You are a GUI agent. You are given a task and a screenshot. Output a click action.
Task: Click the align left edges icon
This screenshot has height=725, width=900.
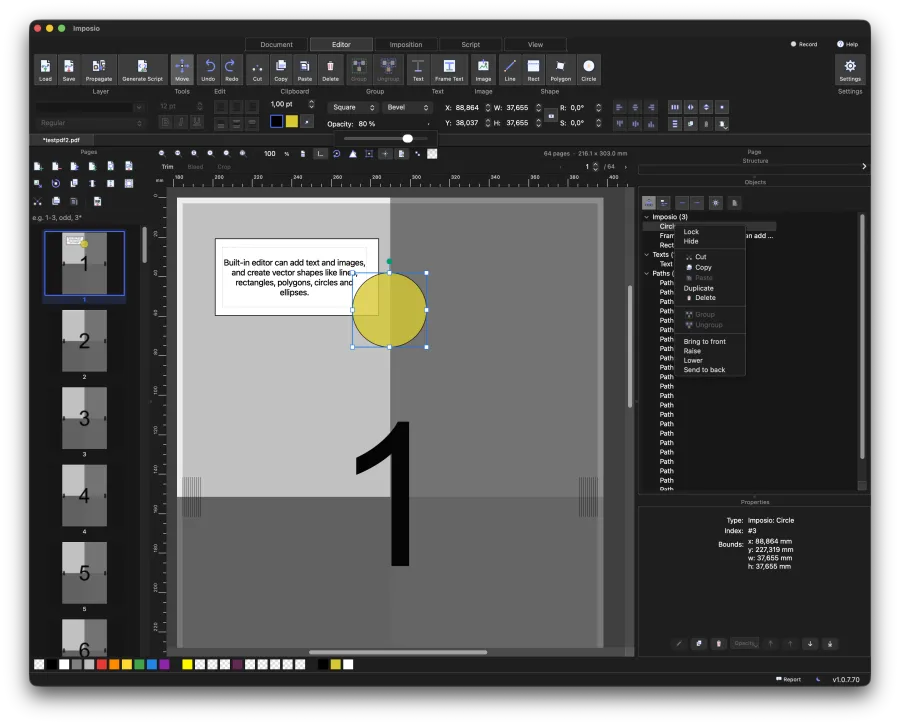[619, 107]
